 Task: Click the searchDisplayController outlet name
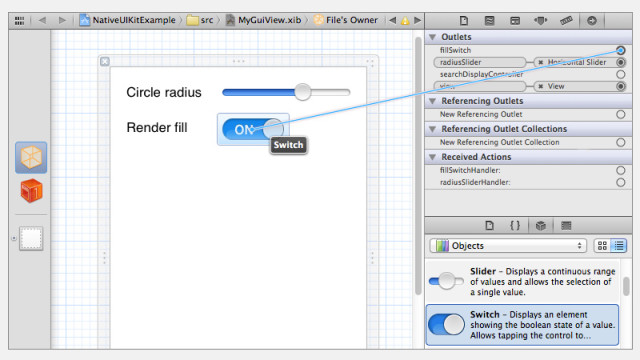[482, 74]
